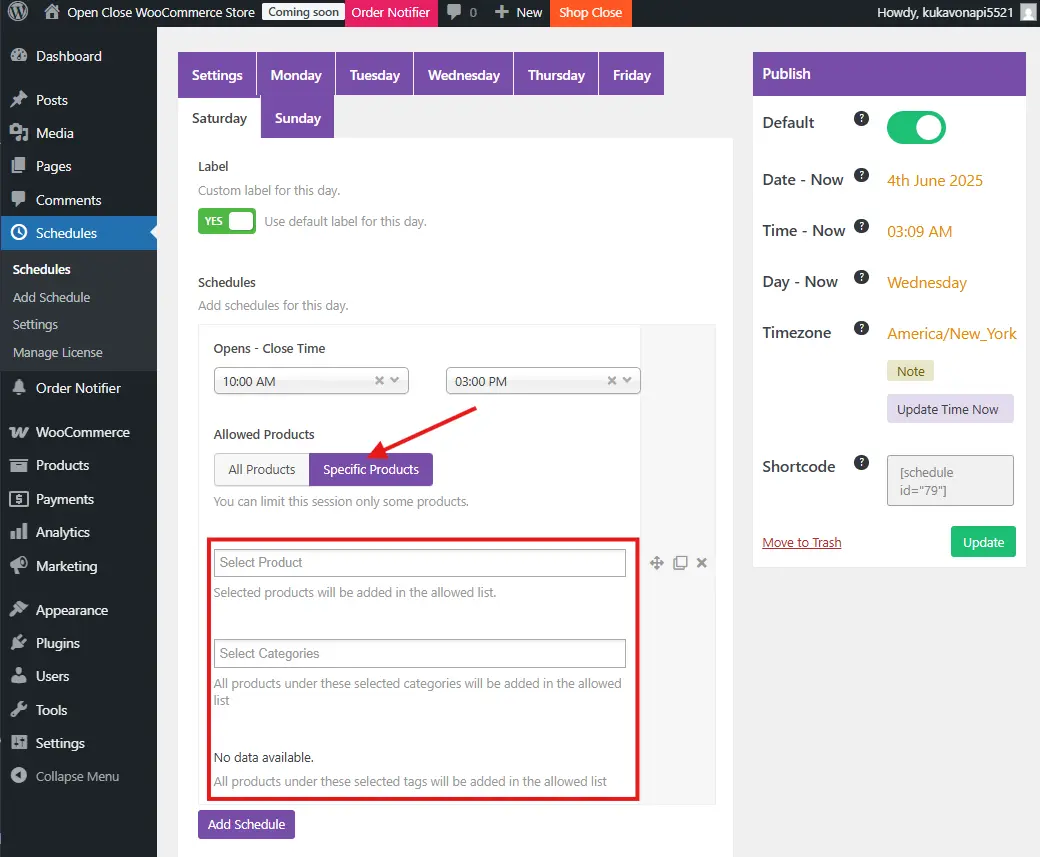Duplicate the schedule row using copy icon

[x=680, y=563]
